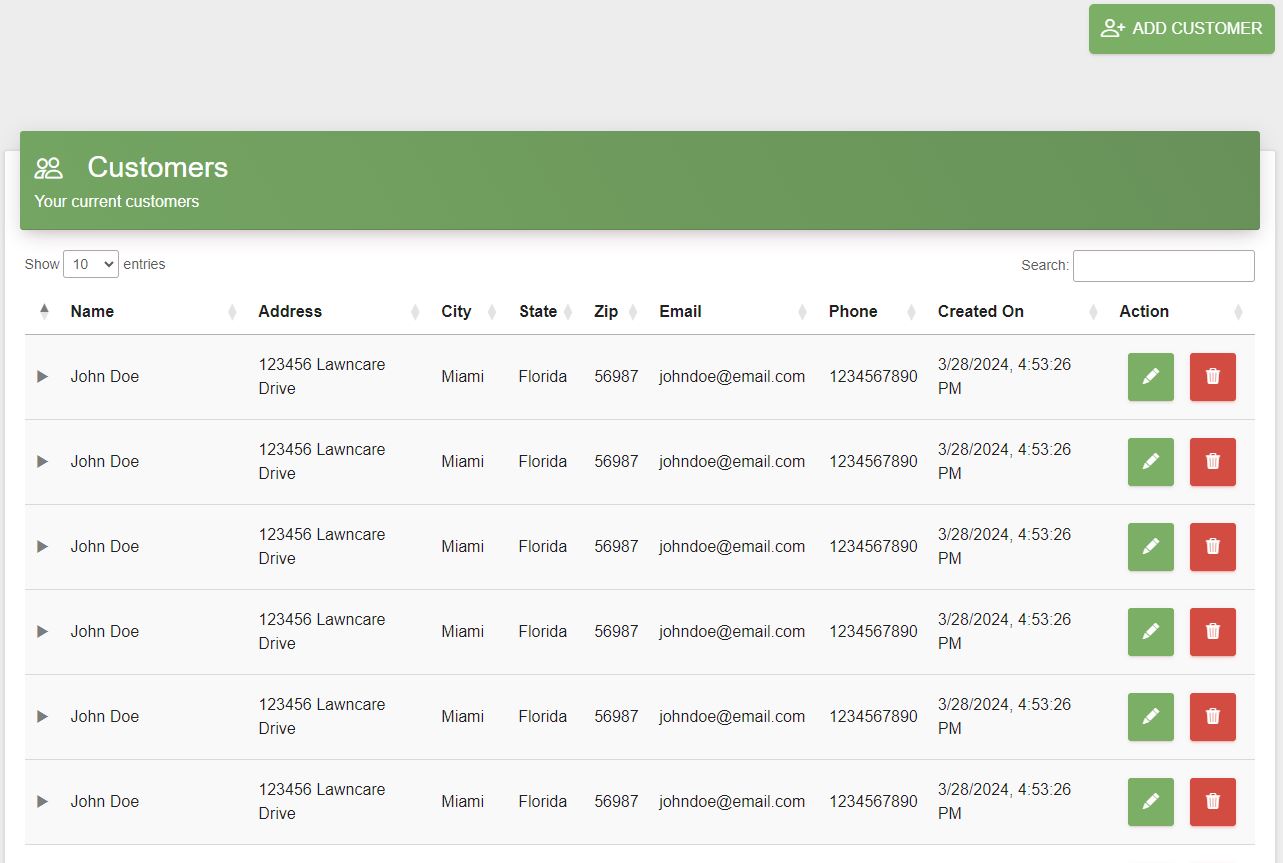Open the entries-per-page dropdown
This screenshot has width=1283, height=863.
pyautogui.click(x=91, y=264)
